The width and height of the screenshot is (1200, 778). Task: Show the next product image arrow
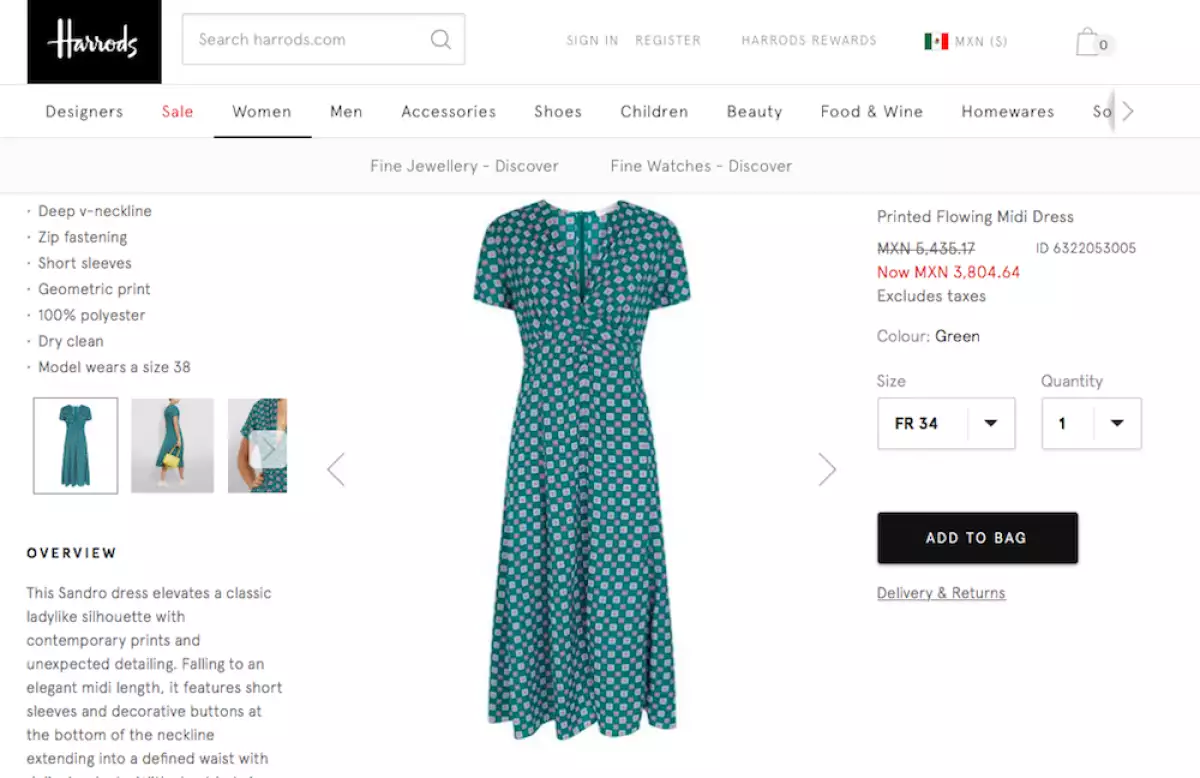pos(827,469)
